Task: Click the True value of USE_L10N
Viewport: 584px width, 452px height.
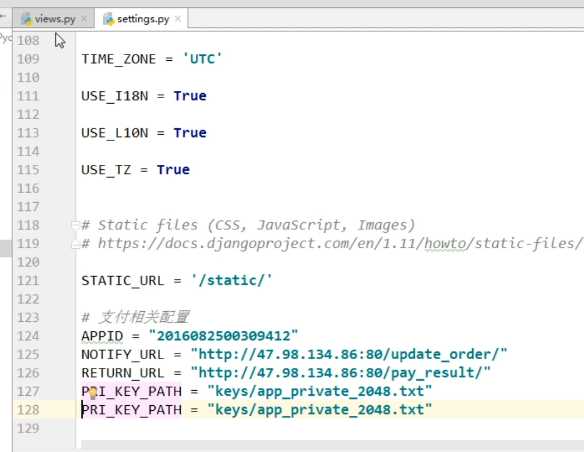Action: pos(190,133)
